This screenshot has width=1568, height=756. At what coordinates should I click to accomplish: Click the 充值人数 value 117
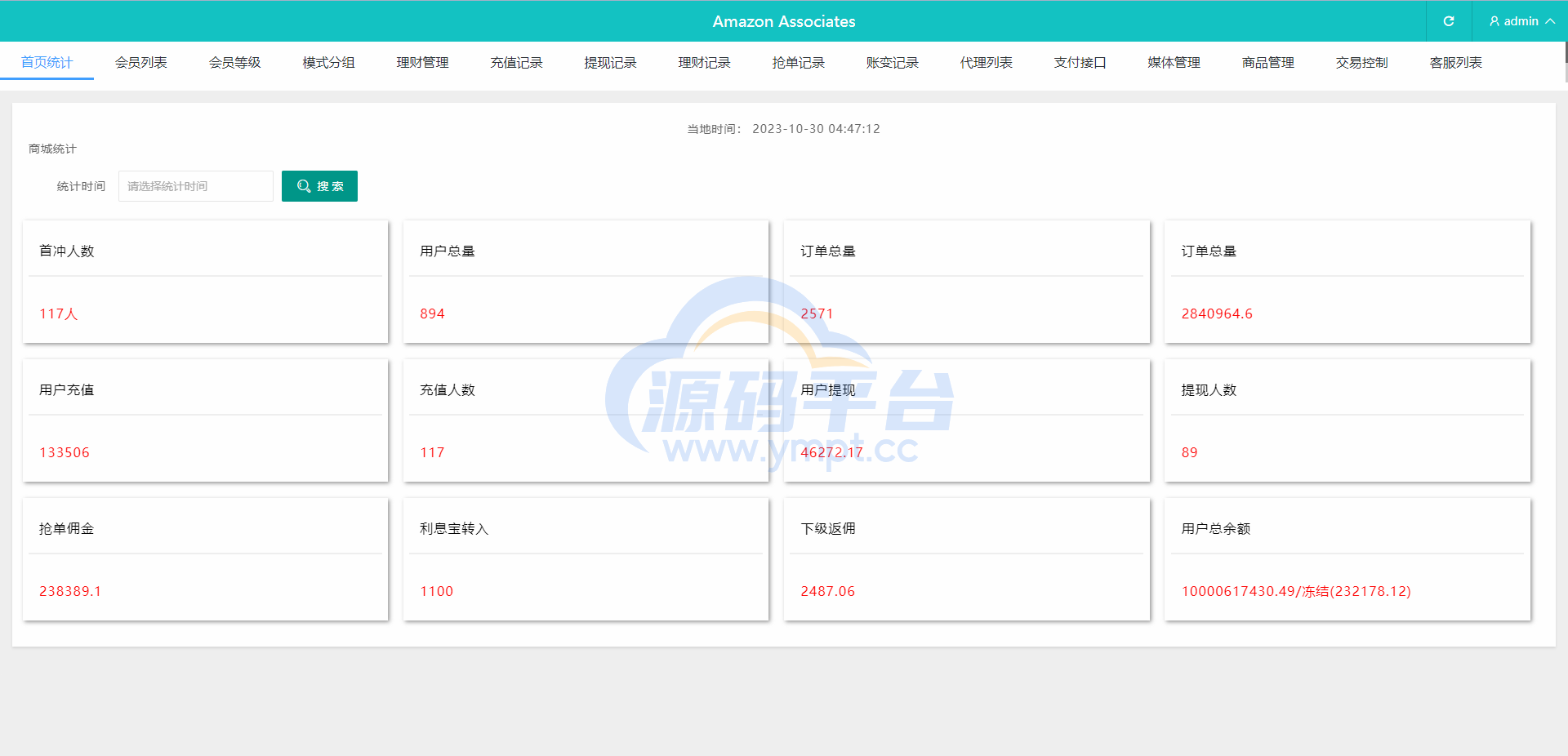click(432, 452)
